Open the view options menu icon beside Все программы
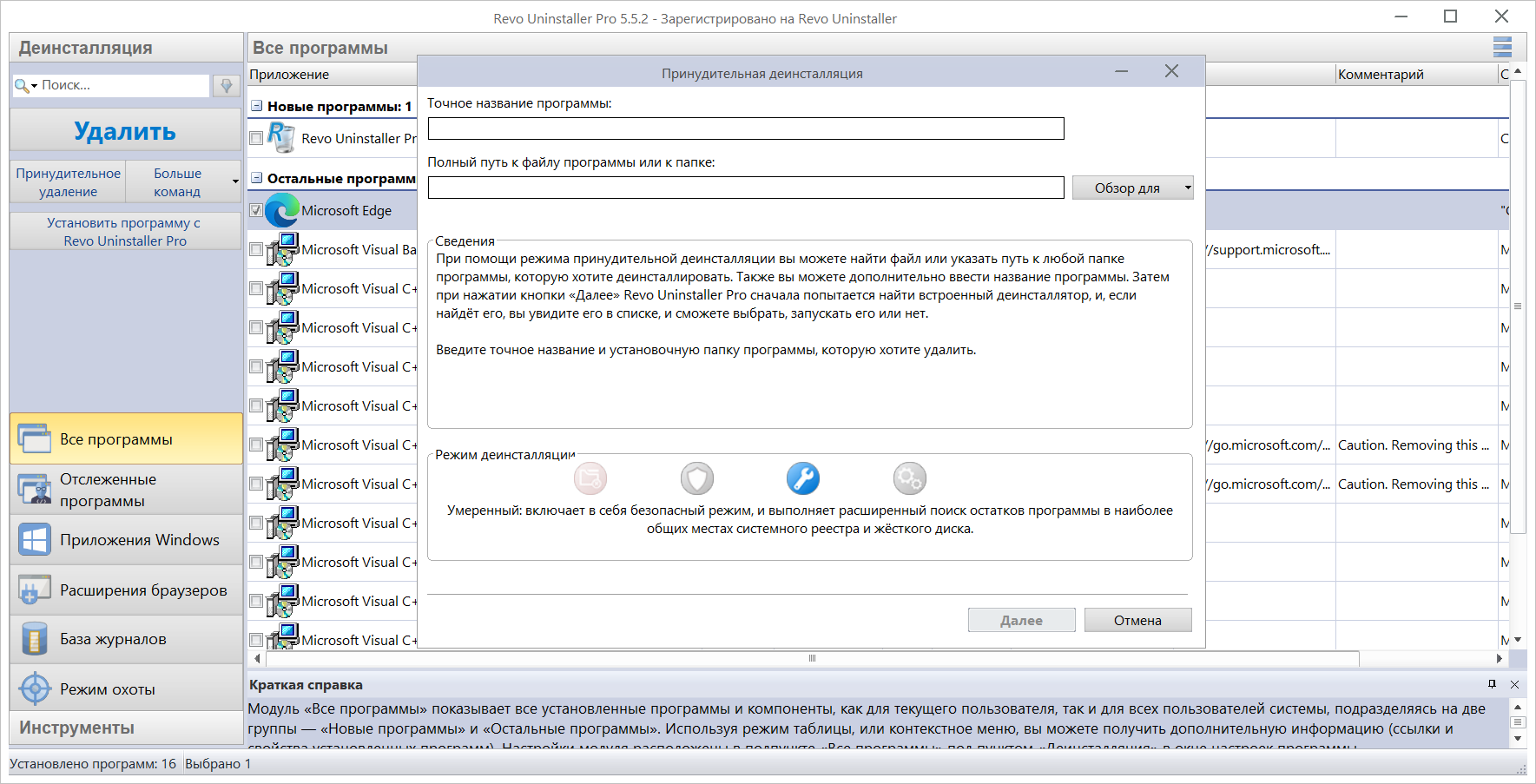The width and height of the screenshot is (1536, 784). pyautogui.click(x=1502, y=47)
